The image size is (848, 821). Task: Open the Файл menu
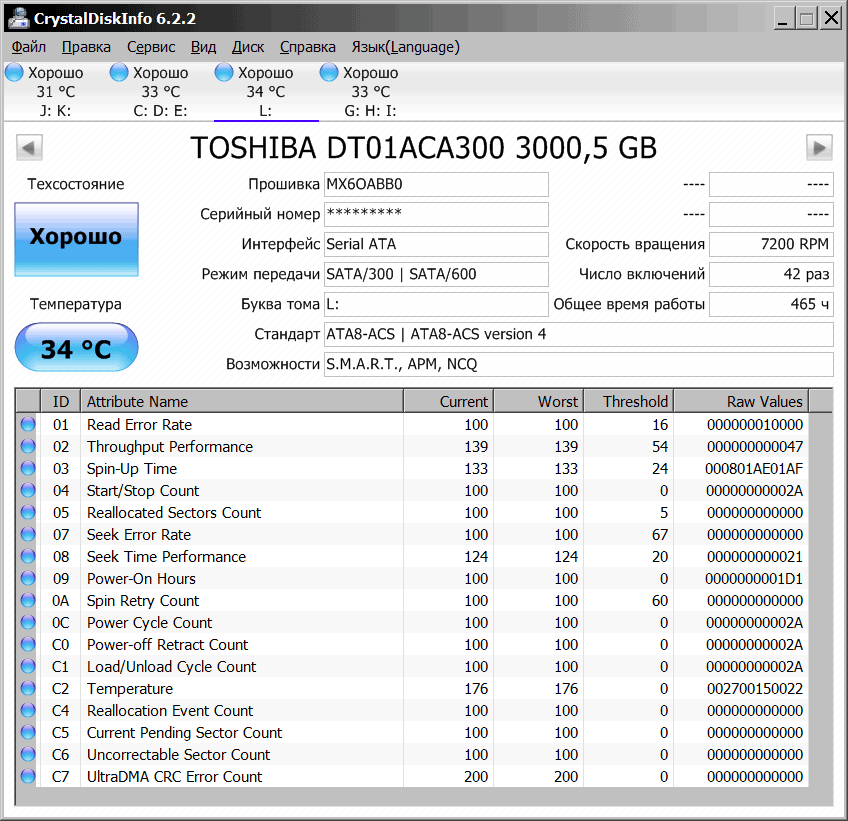pos(29,47)
